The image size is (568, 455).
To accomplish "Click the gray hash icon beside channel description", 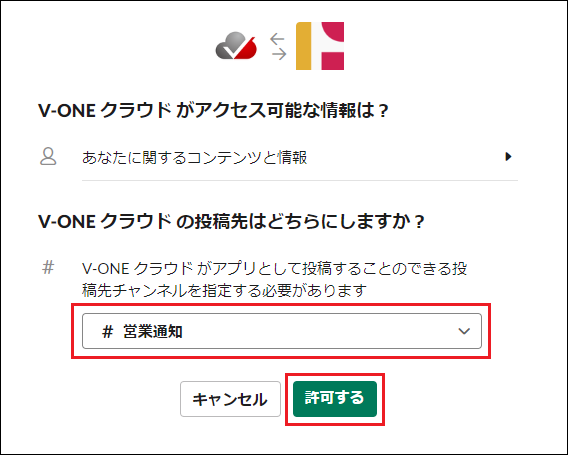I will (48, 268).
